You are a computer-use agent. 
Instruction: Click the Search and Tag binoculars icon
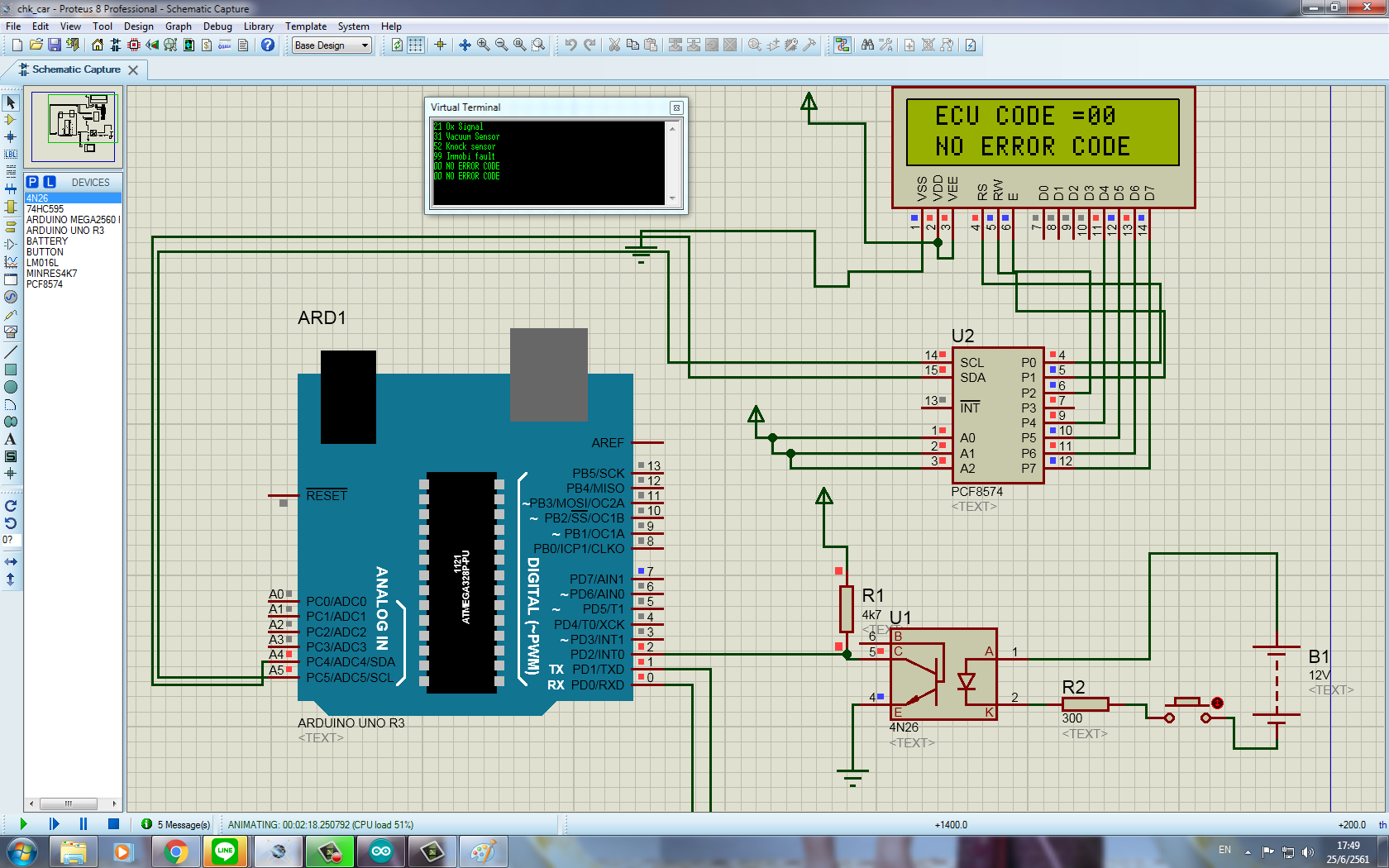click(867, 45)
